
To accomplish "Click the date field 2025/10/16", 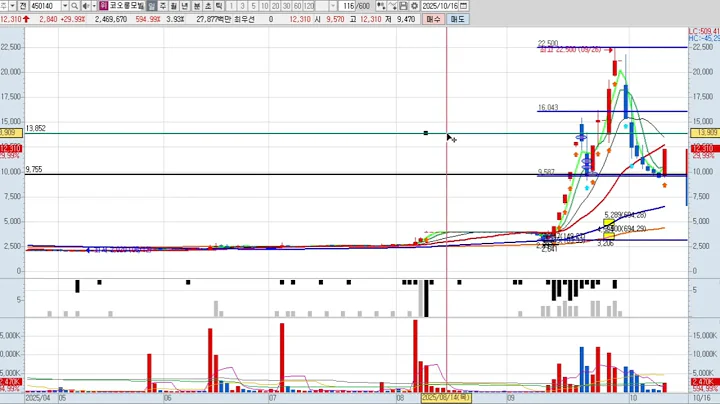I will tap(440, 6).
